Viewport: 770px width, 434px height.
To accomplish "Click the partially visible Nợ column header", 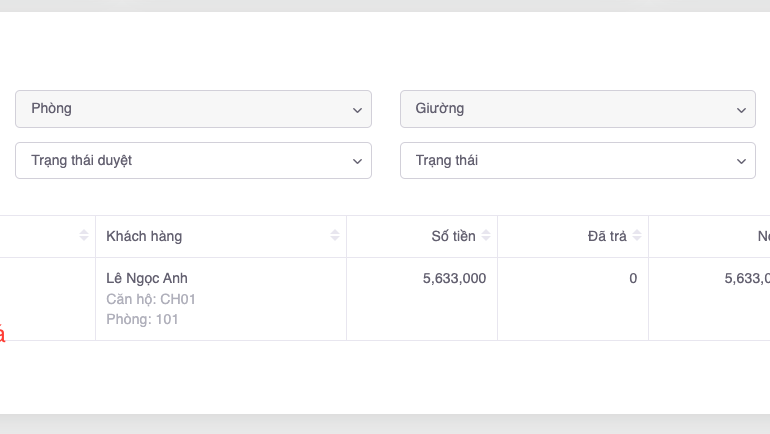I will click(x=762, y=236).
